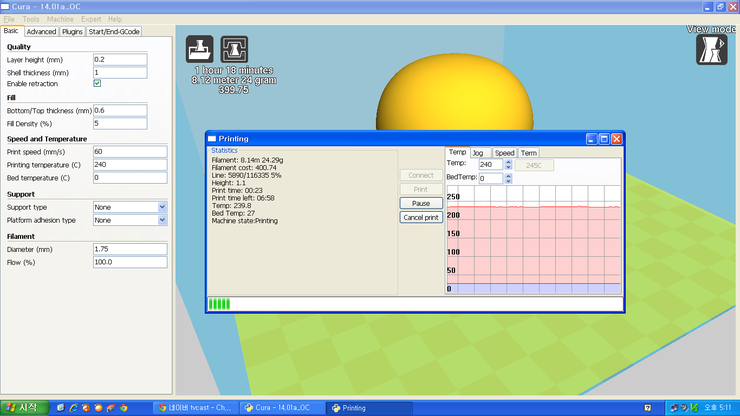This screenshot has width=740, height=416.
Task: Click 'Machine state:Printing' text
Action: click(x=244, y=221)
